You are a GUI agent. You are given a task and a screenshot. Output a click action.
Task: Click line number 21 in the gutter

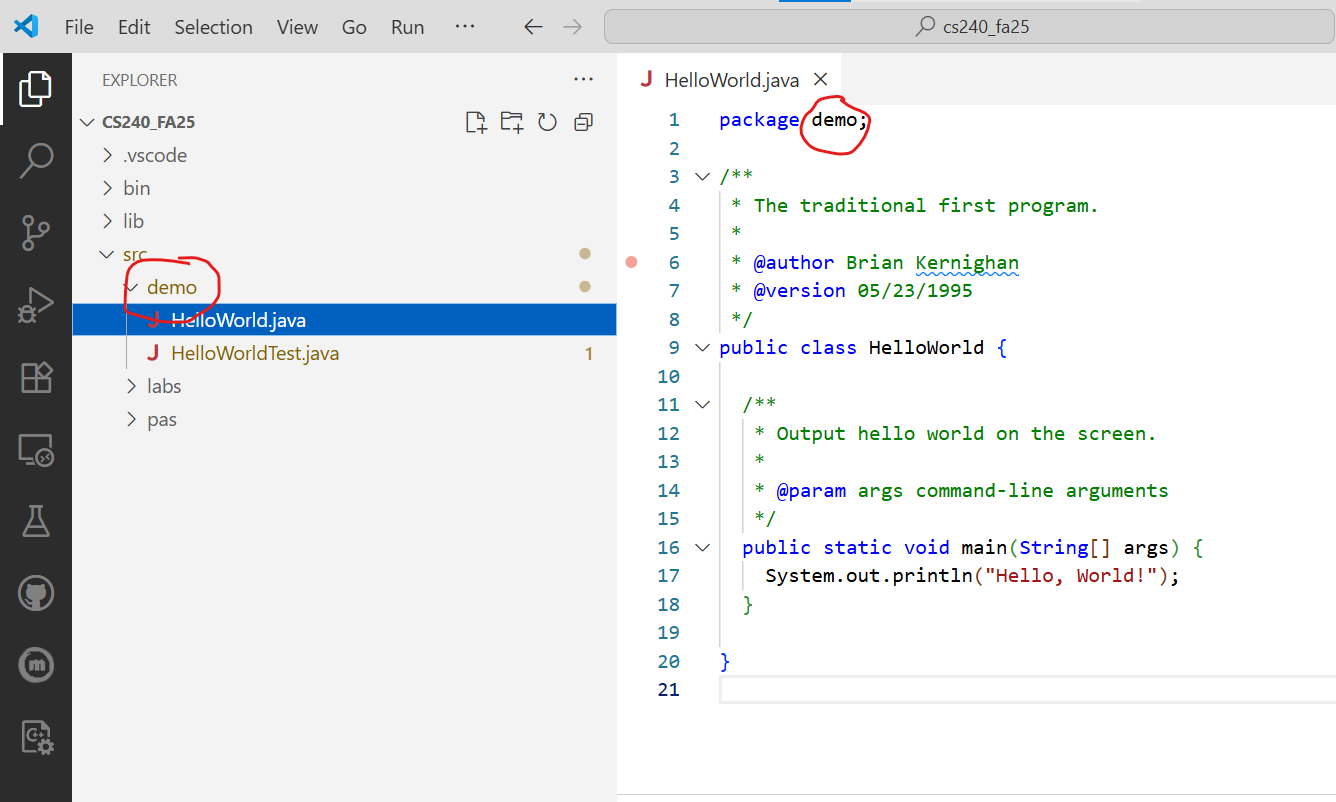pyautogui.click(x=670, y=690)
